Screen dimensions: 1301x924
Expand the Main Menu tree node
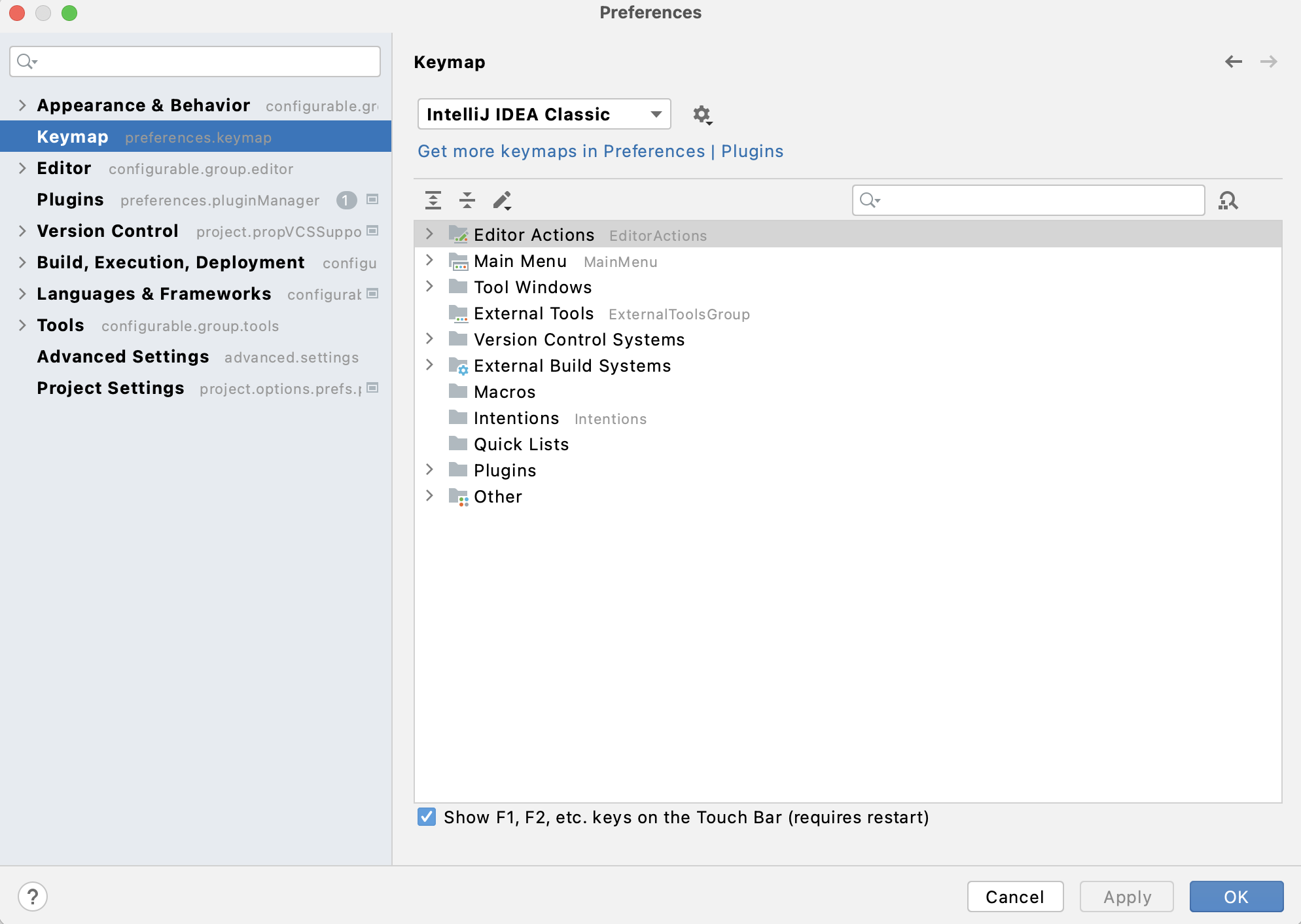tap(430, 260)
